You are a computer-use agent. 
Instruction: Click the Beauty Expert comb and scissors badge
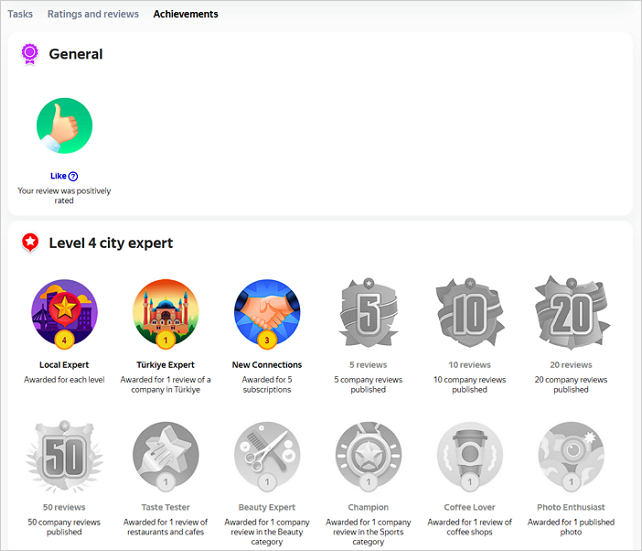click(266, 455)
